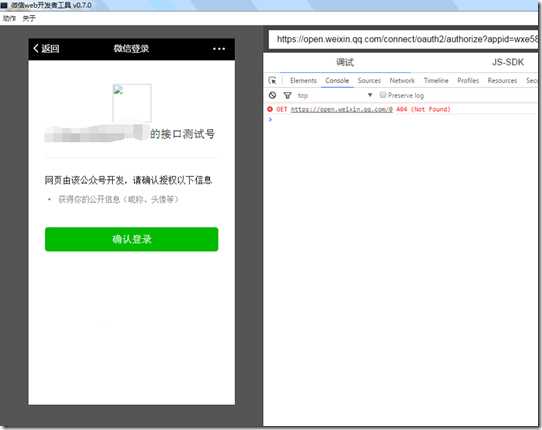Switch to the Network tab
Screen dimensions: 542x430
tap(402, 81)
